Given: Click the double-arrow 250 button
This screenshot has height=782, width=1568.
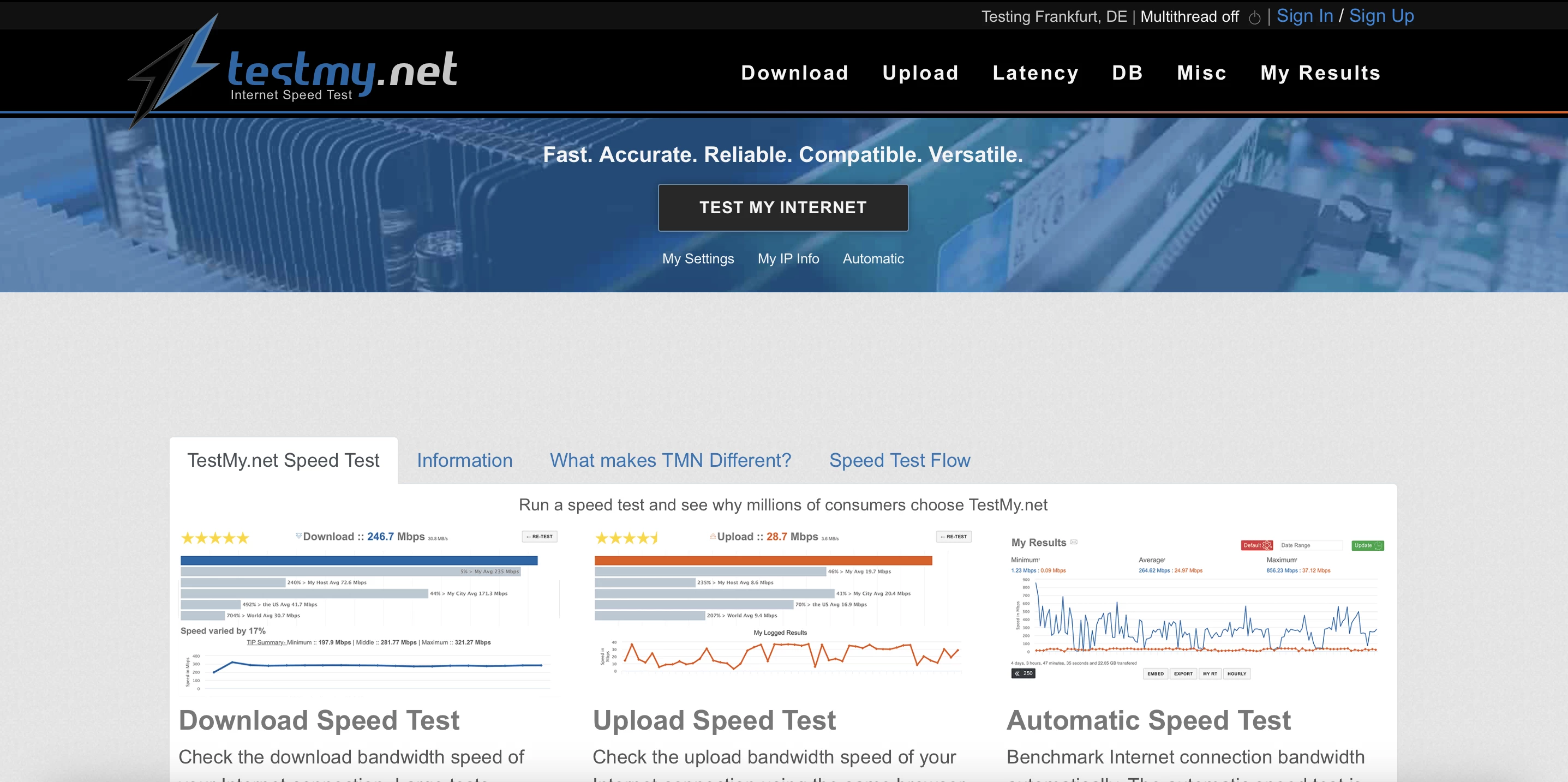Looking at the screenshot, I should pyautogui.click(x=1023, y=673).
